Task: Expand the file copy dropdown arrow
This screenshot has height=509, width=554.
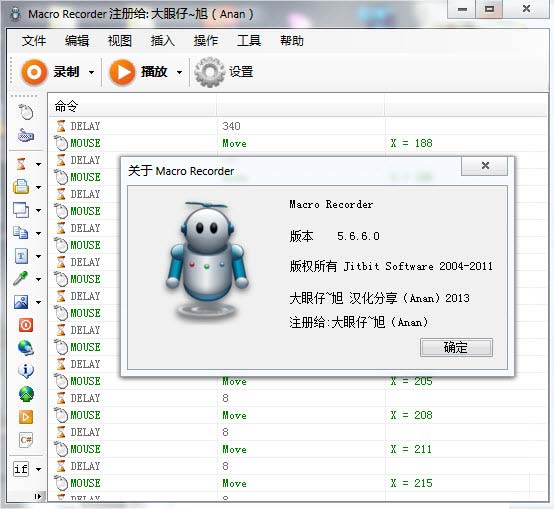Action: (39, 233)
